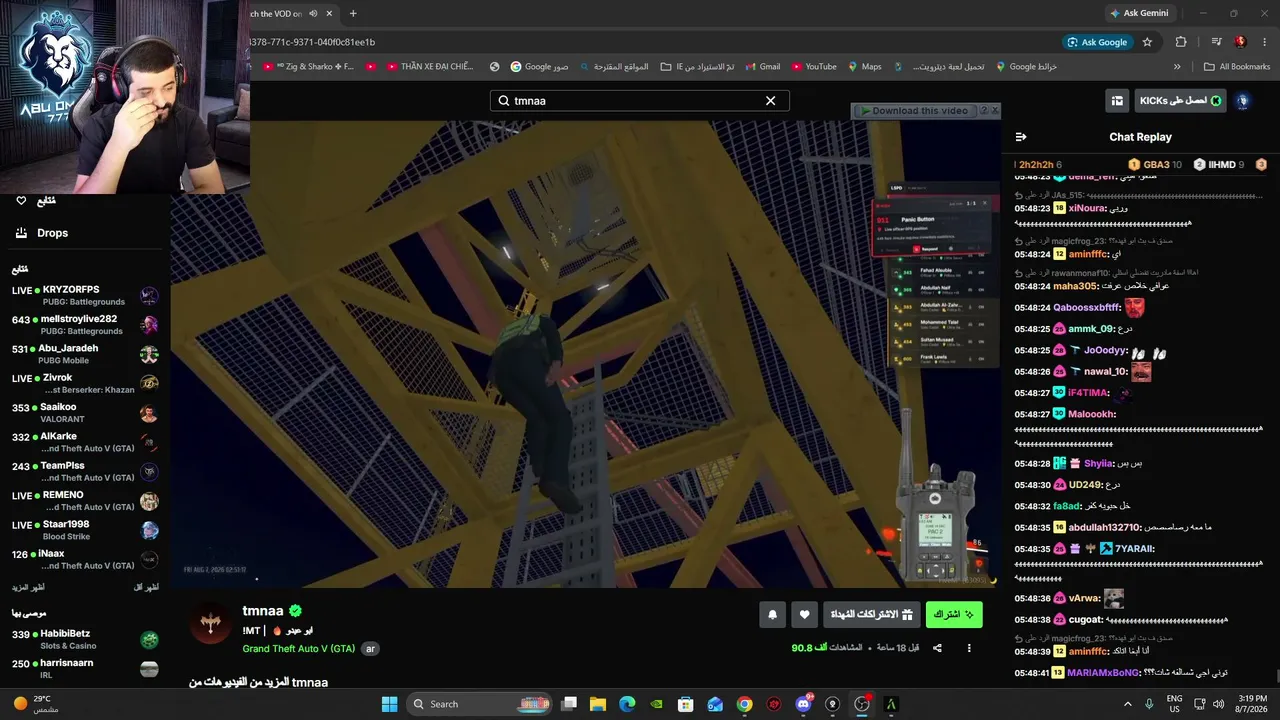Select Zivrok live channel in sidebar
The image size is (1280, 720).
coord(86,383)
